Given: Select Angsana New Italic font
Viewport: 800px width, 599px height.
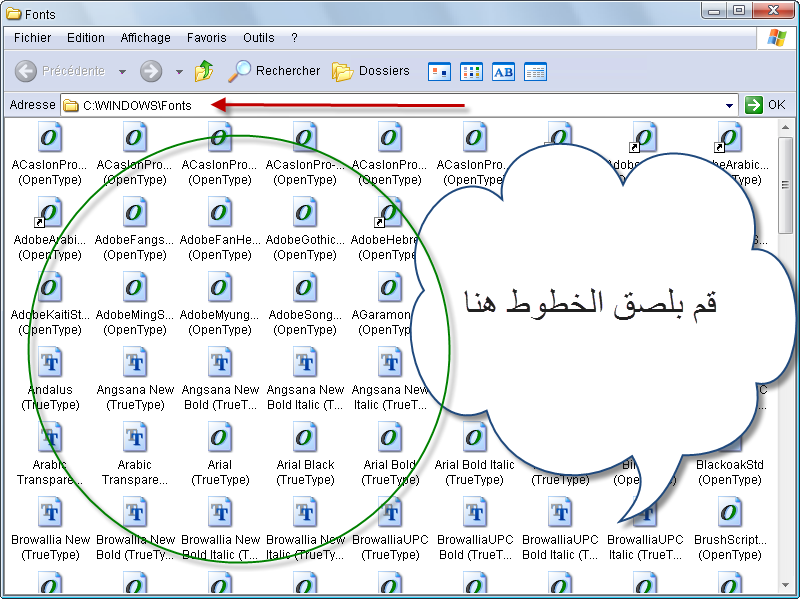Looking at the screenshot, I should [x=390, y=378].
